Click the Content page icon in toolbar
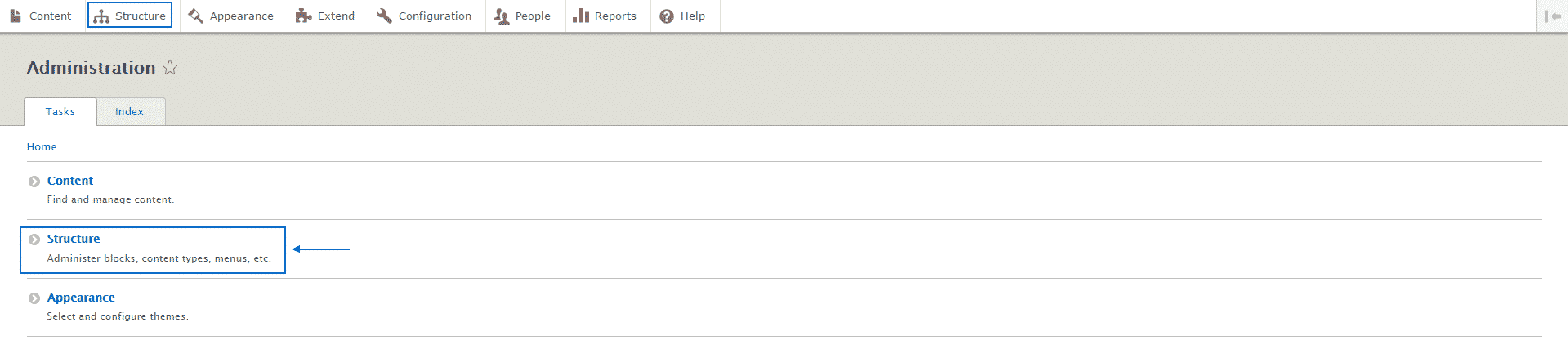 click(16, 16)
